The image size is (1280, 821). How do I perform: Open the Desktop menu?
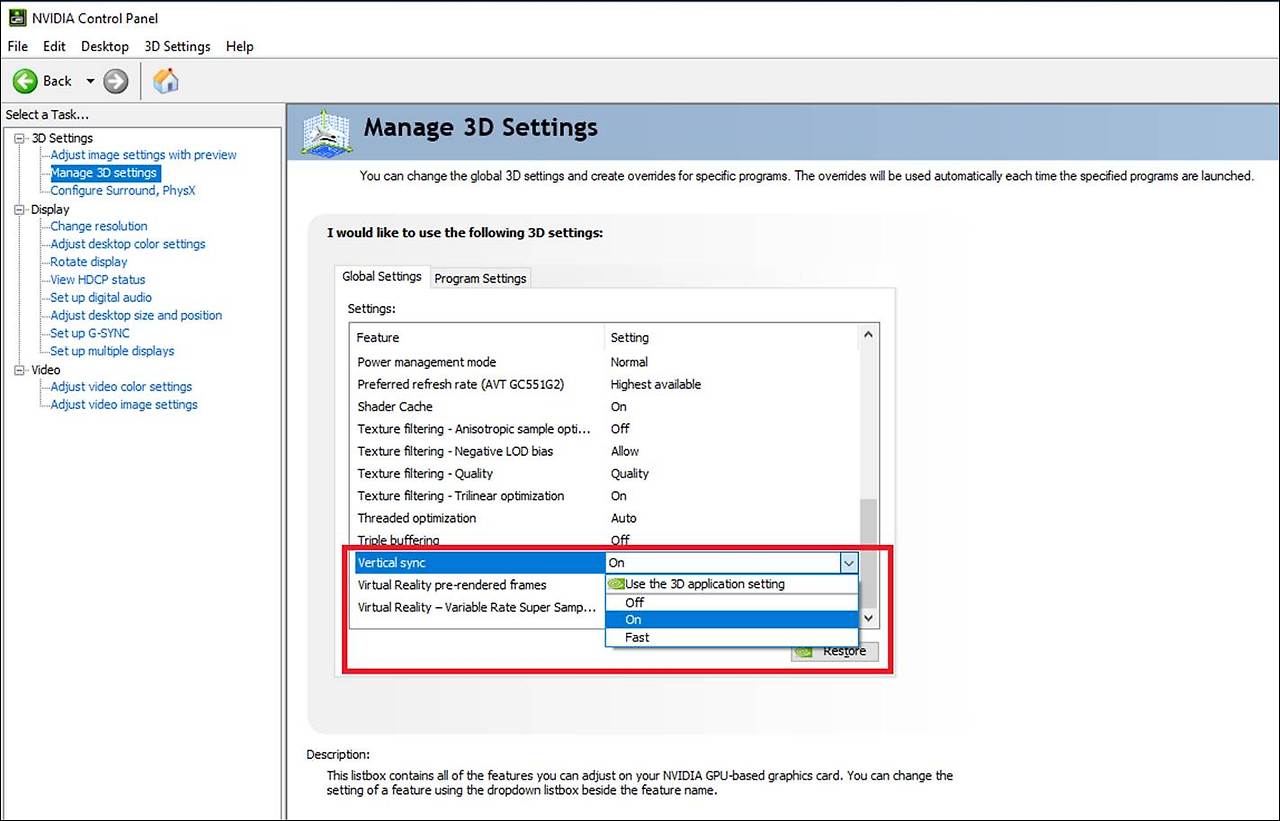coord(105,46)
